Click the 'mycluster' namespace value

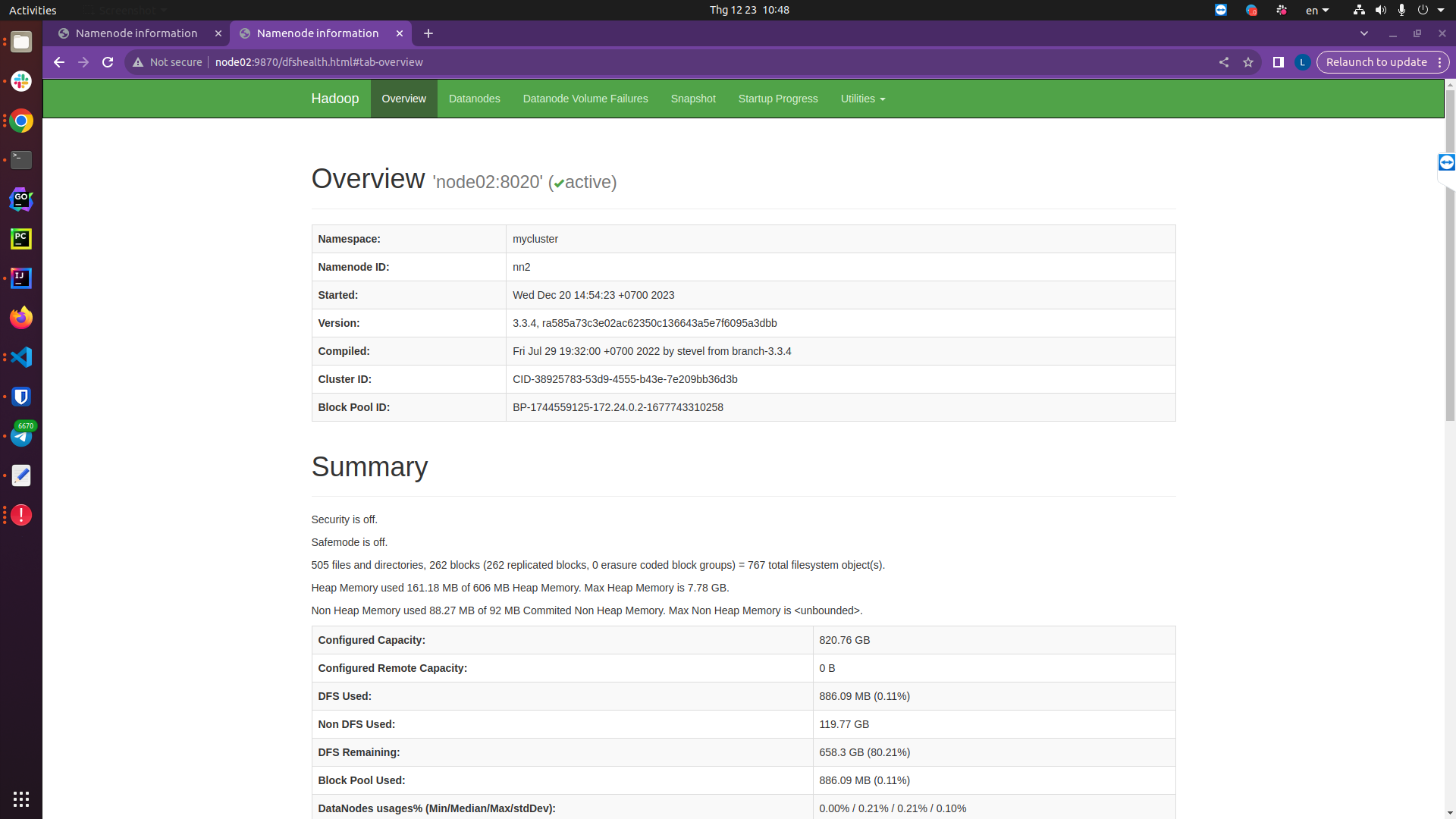(x=535, y=239)
